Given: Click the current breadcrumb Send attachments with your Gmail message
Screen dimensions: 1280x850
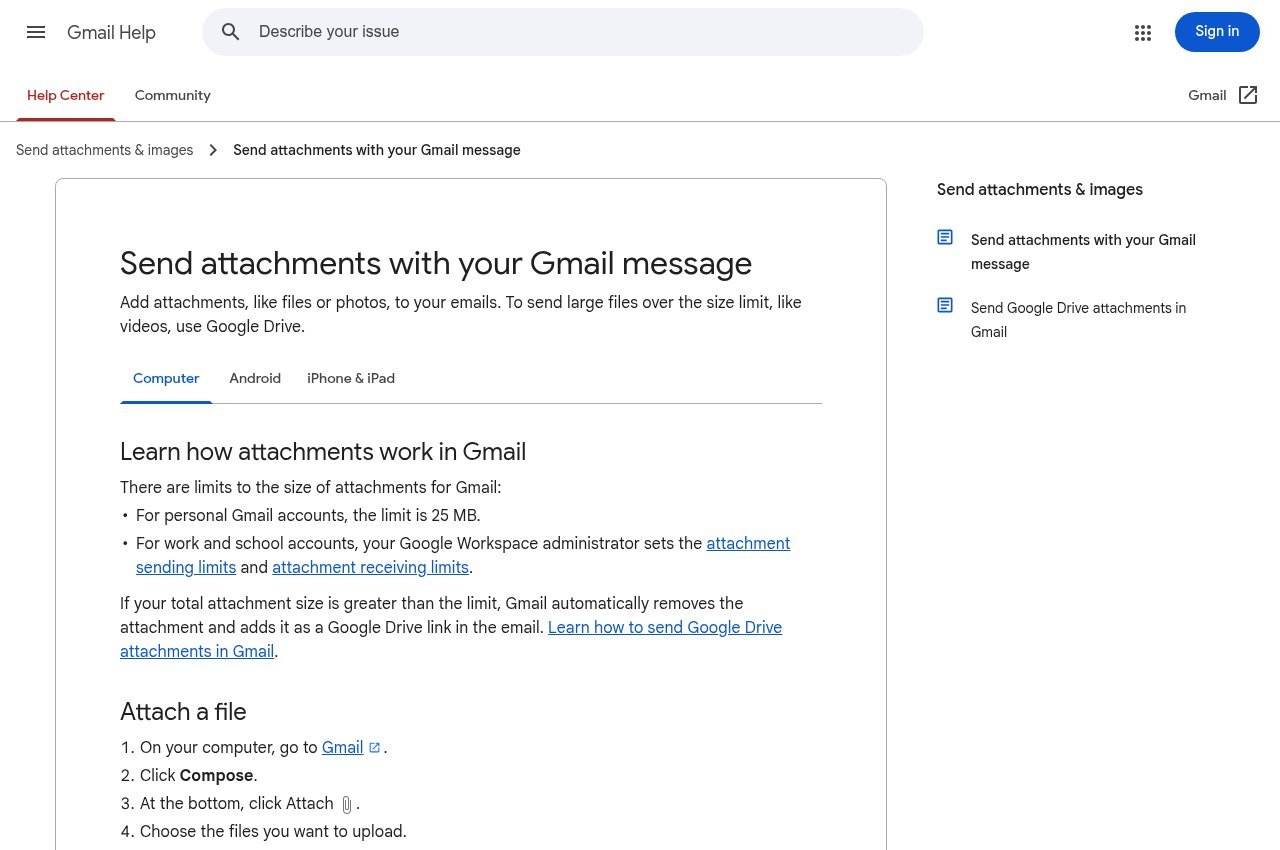Looking at the screenshot, I should 377,150.
